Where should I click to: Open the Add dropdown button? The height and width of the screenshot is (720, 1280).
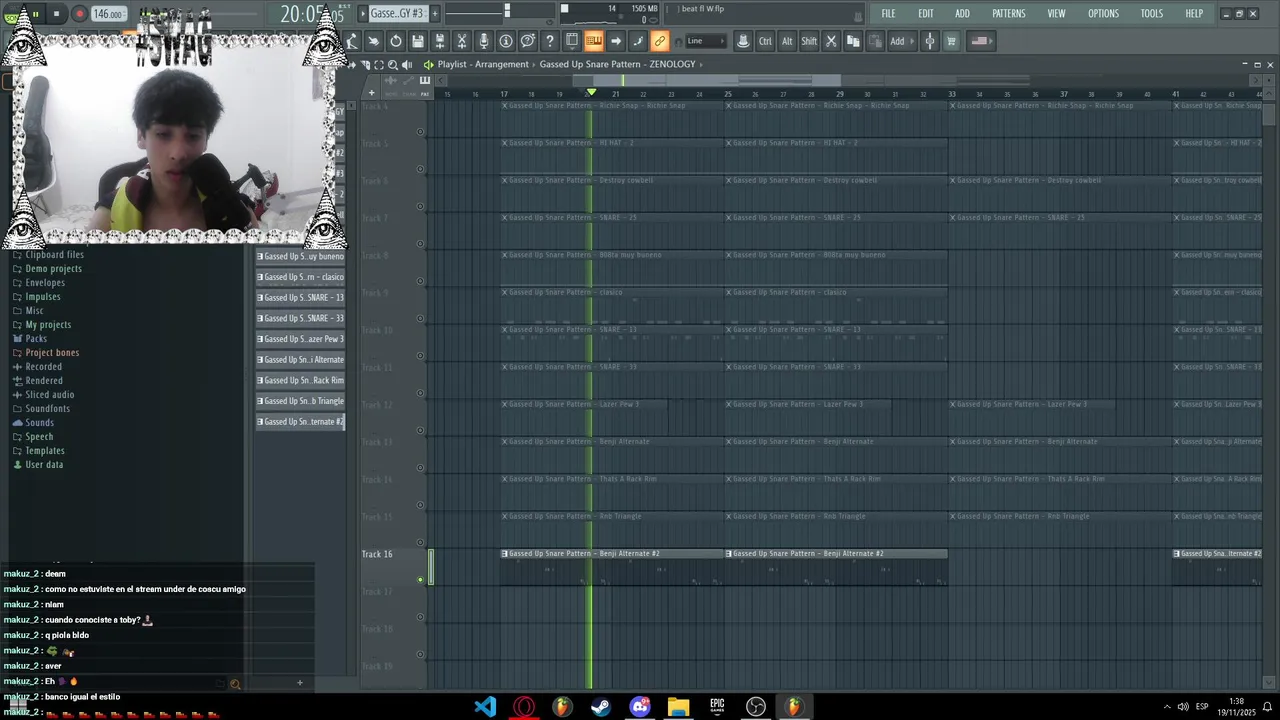coord(902,41)
